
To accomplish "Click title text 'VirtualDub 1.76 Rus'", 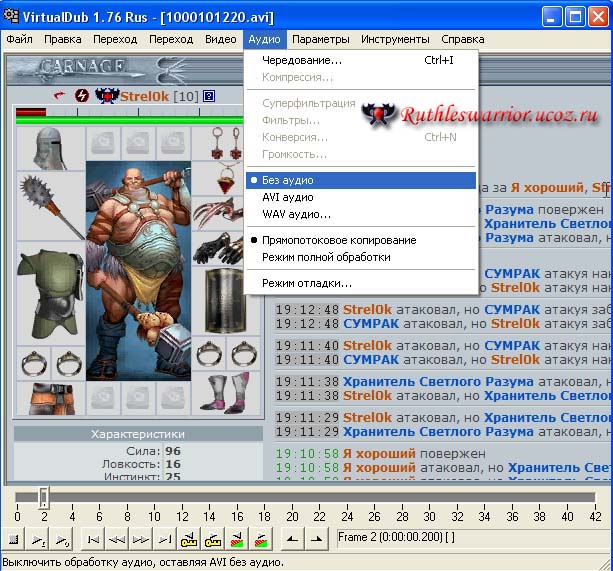I will (85, 17).
